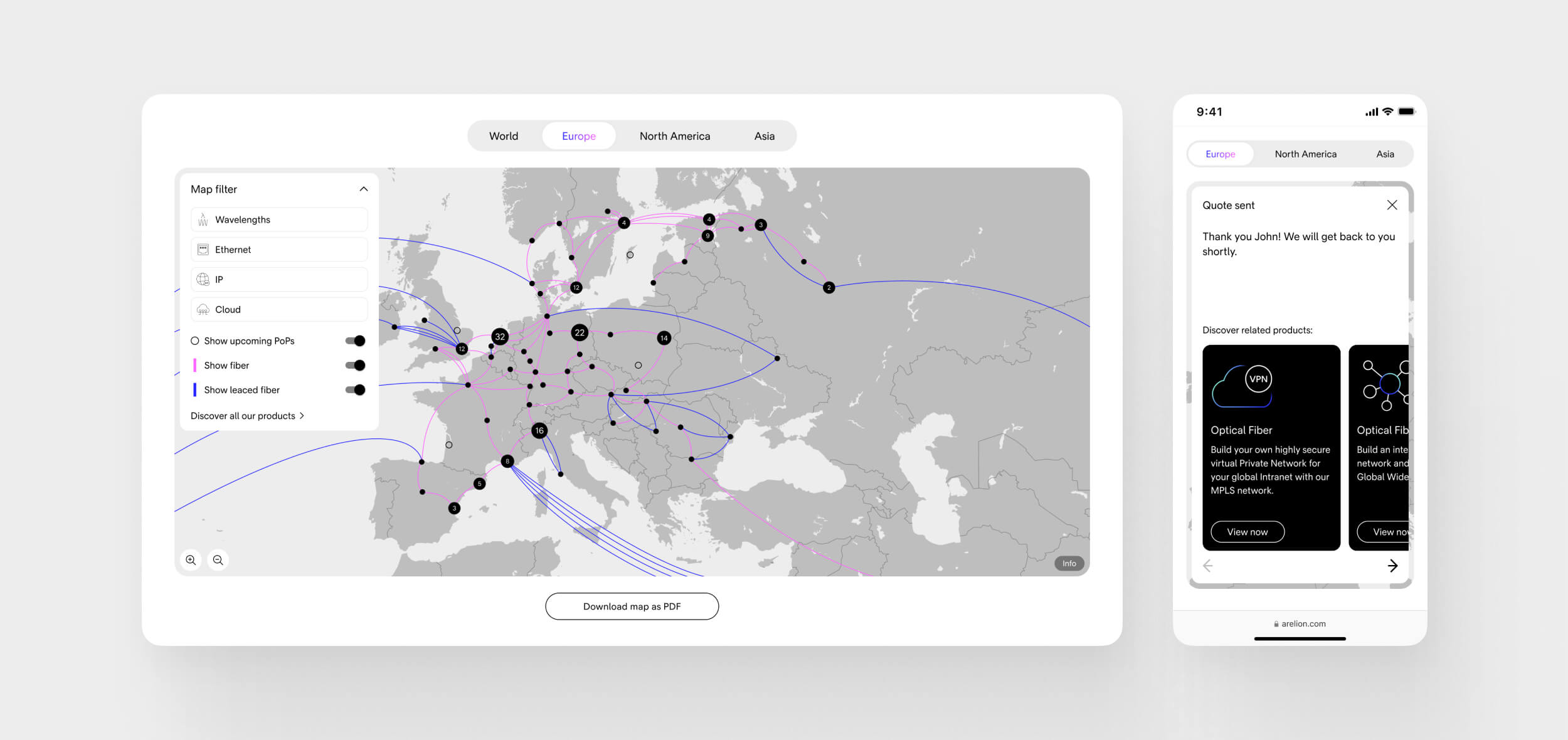Viewport: 1568px width, 740px height.
Task: Select the Ethernet filter option
Action: click(x=279, y=250)
